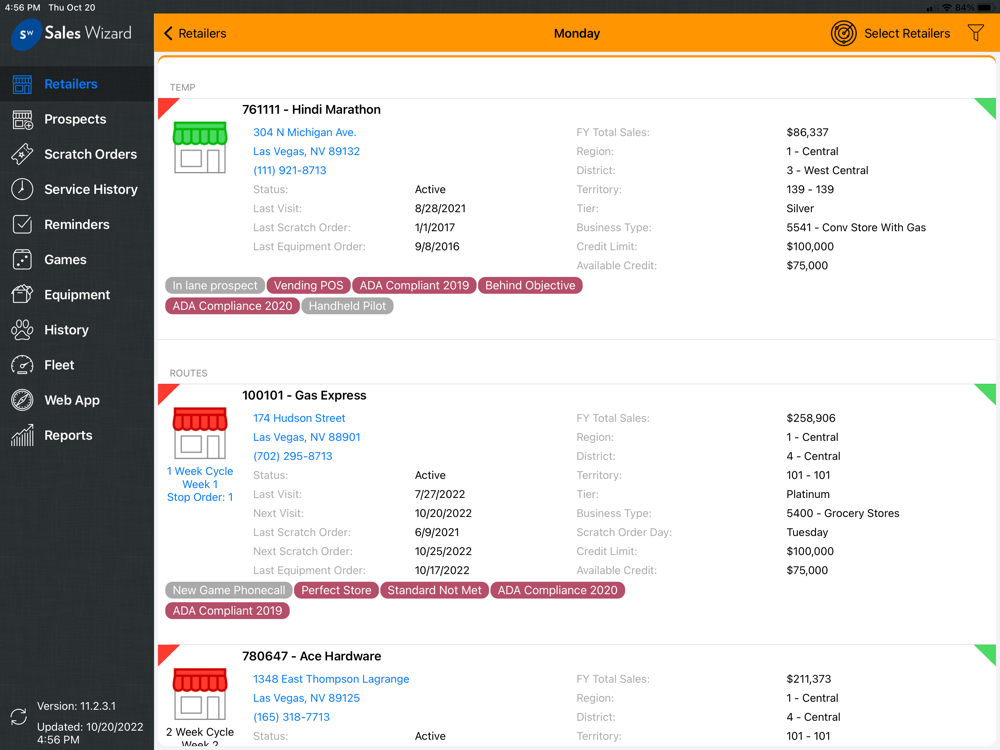This screenshot has width=1000, height=750.
Task: Tap the Select Retailers target icon
Action: [843, 33]
